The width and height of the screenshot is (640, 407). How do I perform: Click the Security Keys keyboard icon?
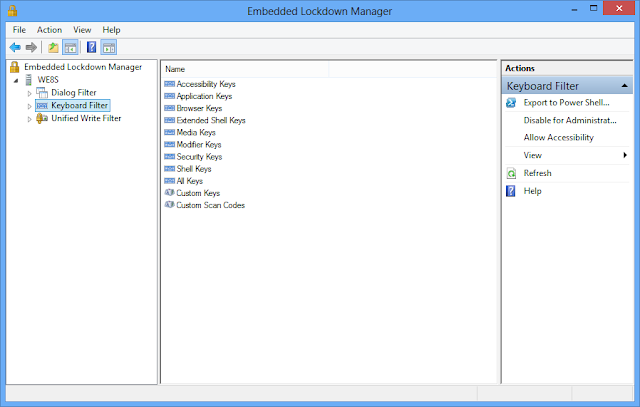169,157
